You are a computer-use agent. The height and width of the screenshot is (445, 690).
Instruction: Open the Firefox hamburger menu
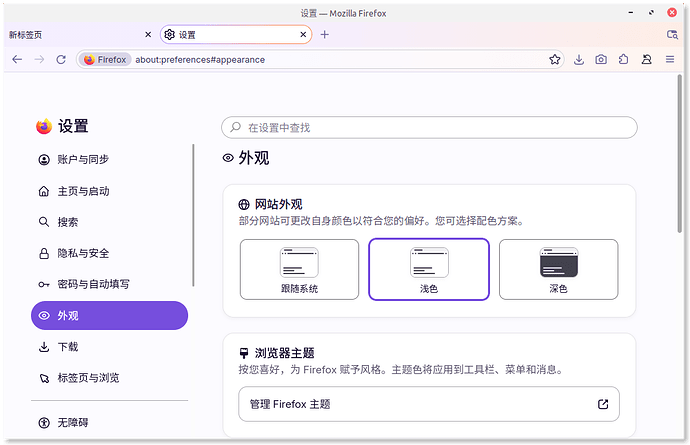pyautogui.click(x=670, y=59)
